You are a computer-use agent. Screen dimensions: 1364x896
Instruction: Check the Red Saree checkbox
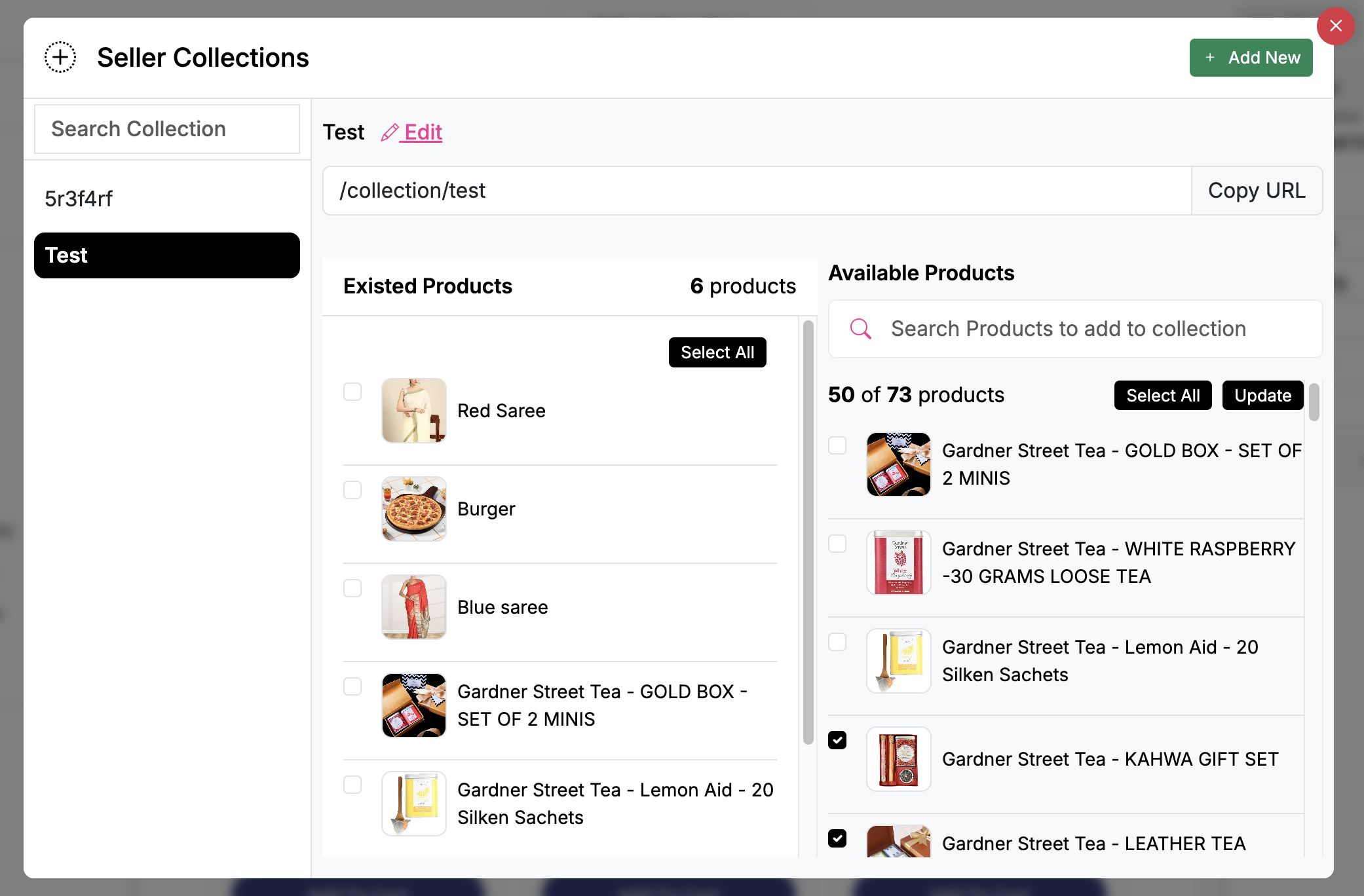click(x=352, y=392)
